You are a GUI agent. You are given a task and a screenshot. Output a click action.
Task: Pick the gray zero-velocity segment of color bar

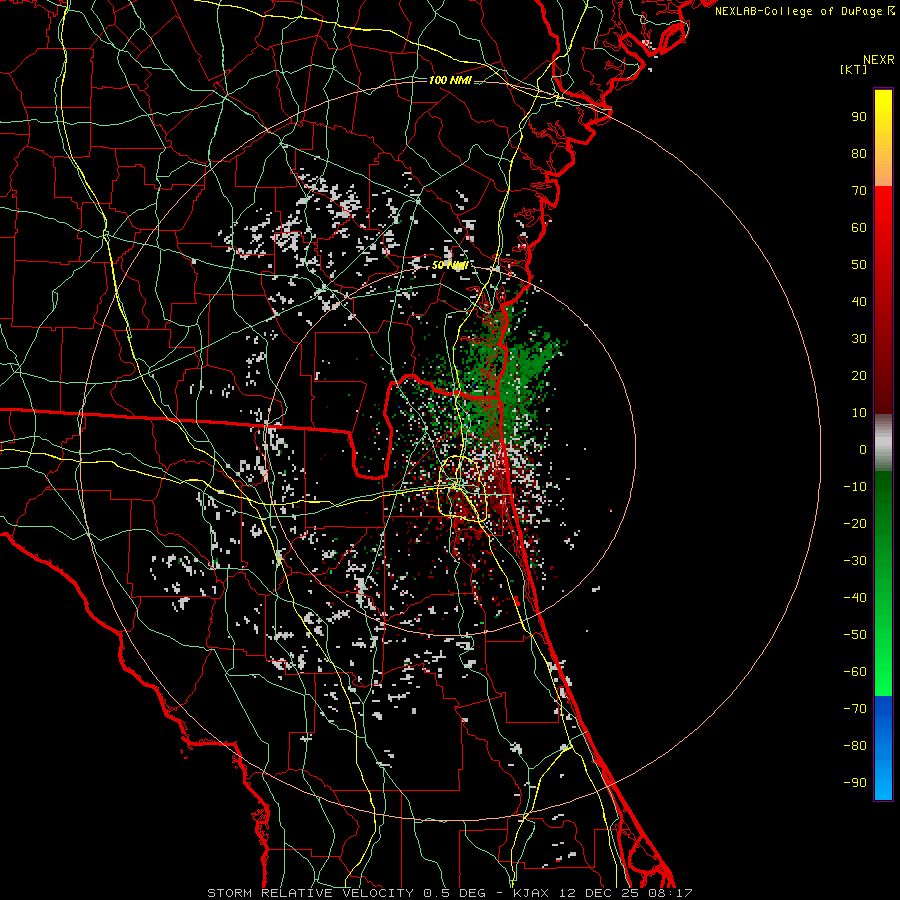coord(883,442)
